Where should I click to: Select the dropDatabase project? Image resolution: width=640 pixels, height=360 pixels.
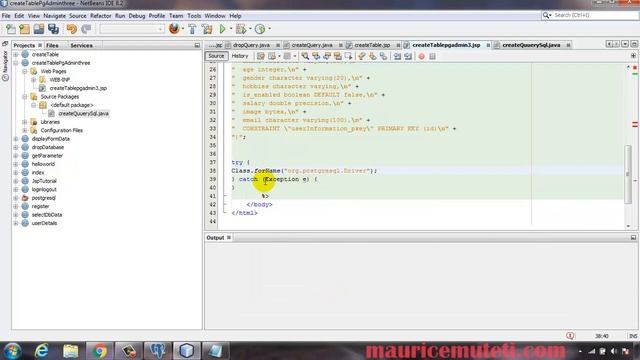[47, 147]
